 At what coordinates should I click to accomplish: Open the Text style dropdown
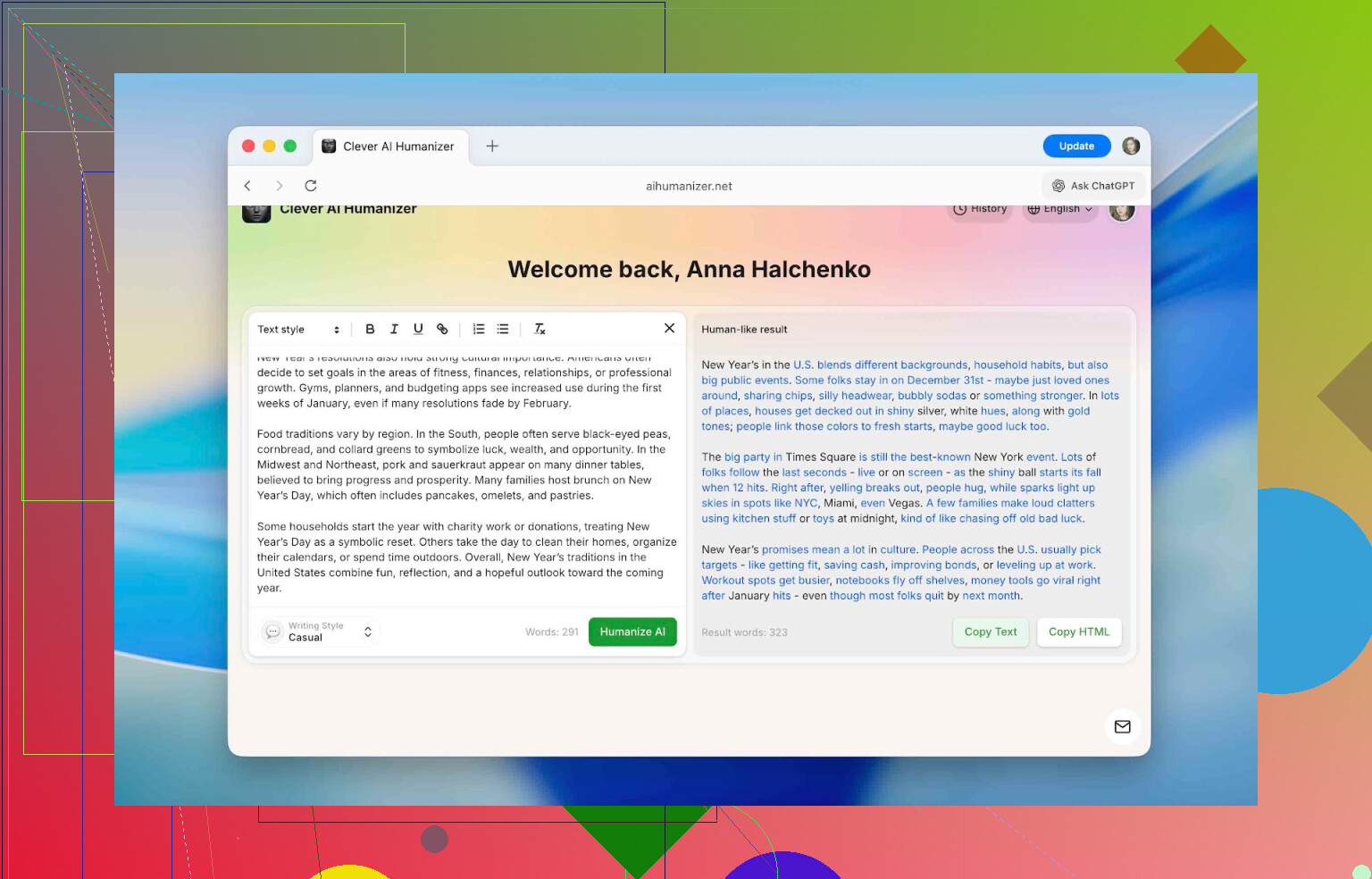(x=298, y=330)
